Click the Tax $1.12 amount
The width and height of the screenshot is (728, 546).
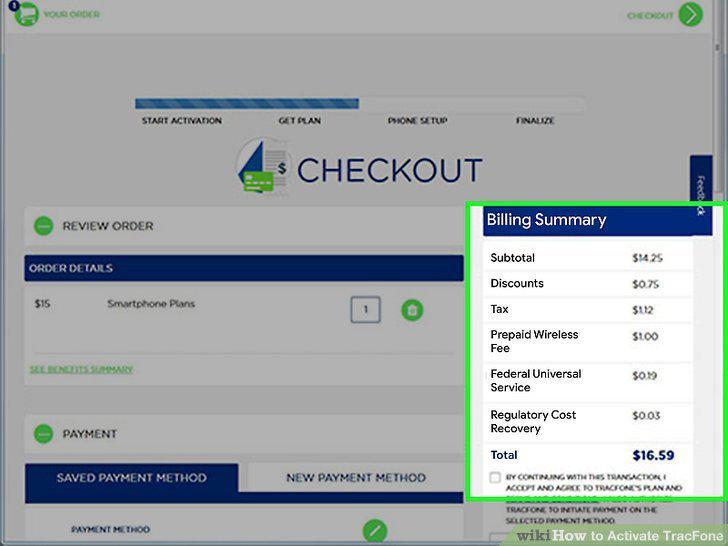[643, 310]
